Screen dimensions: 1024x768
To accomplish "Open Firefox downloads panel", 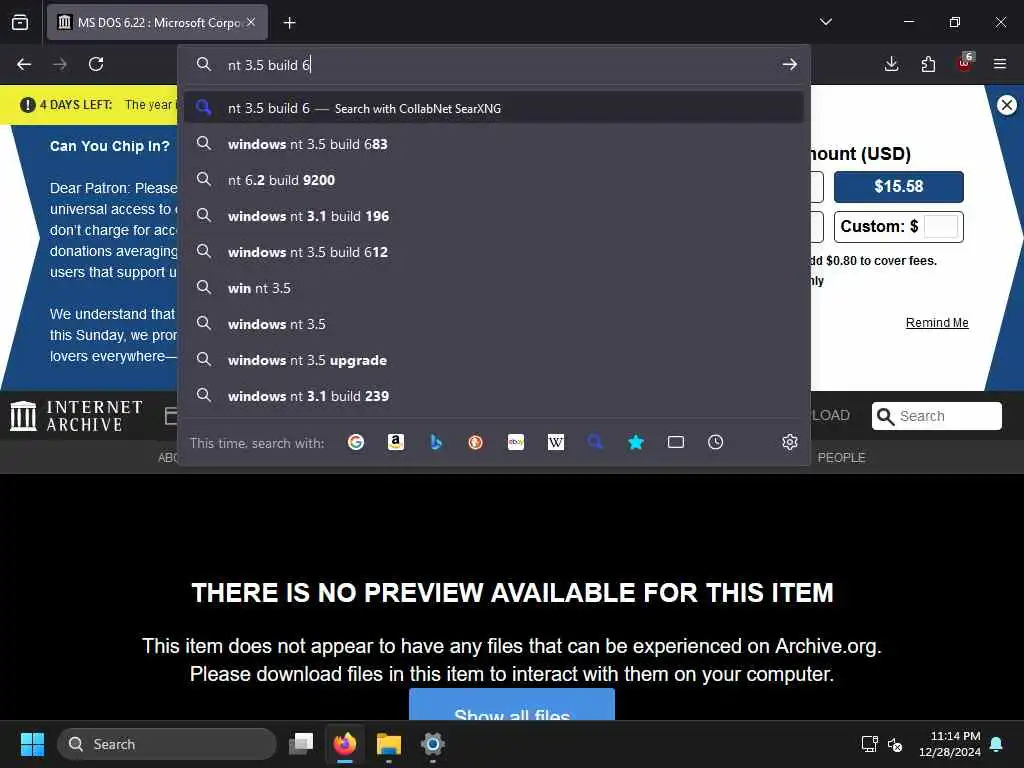I will tap(891, 64).
